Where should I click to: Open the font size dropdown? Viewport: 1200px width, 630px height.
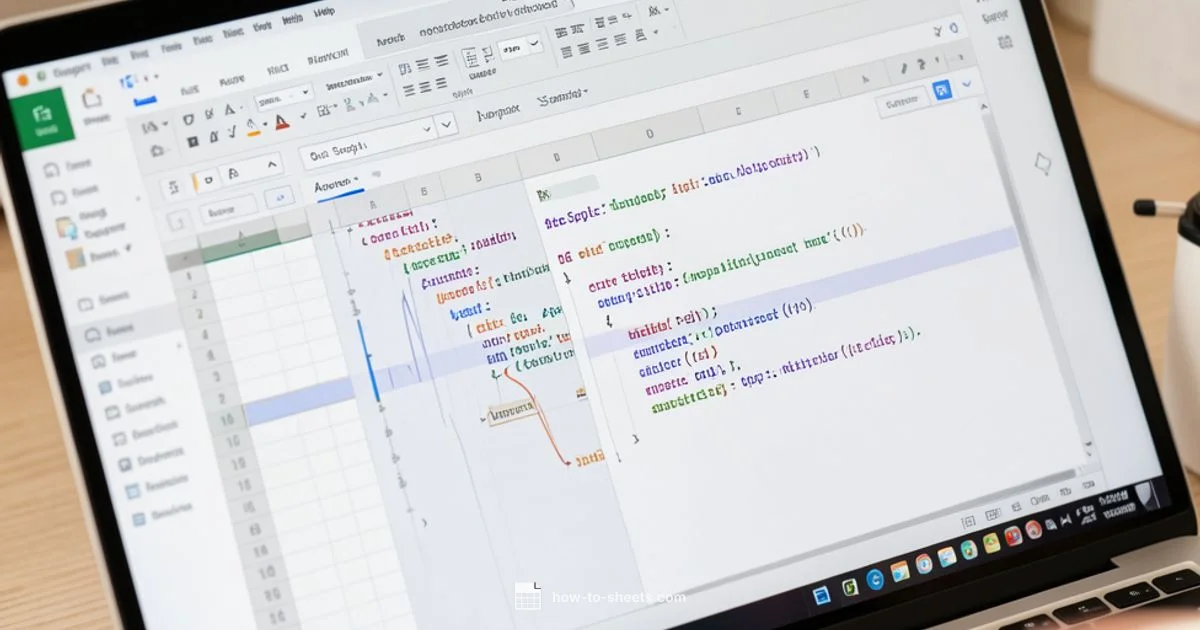283,97
